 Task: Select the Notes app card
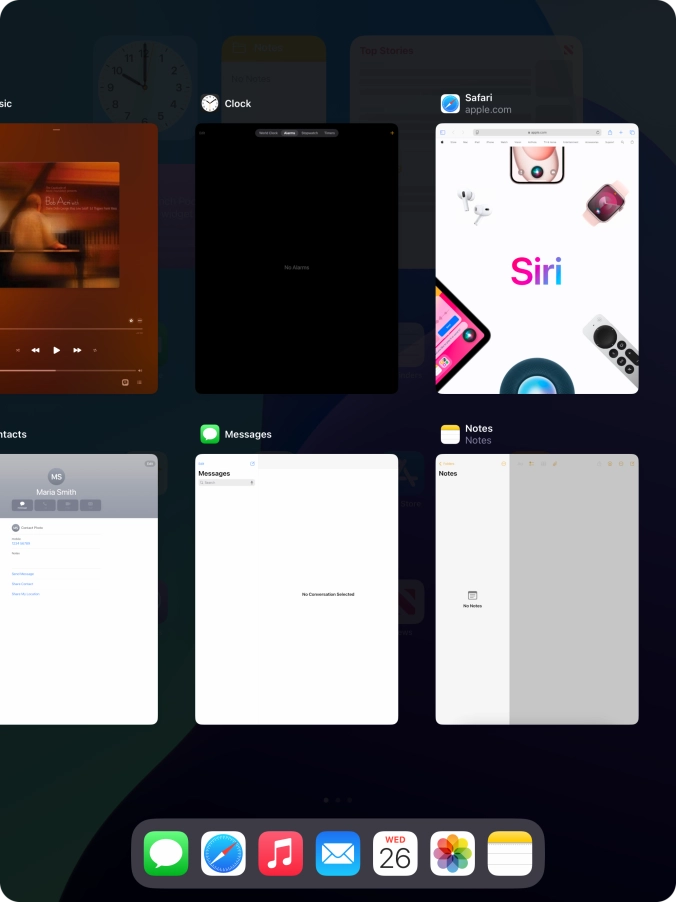(x=537, y=590)
